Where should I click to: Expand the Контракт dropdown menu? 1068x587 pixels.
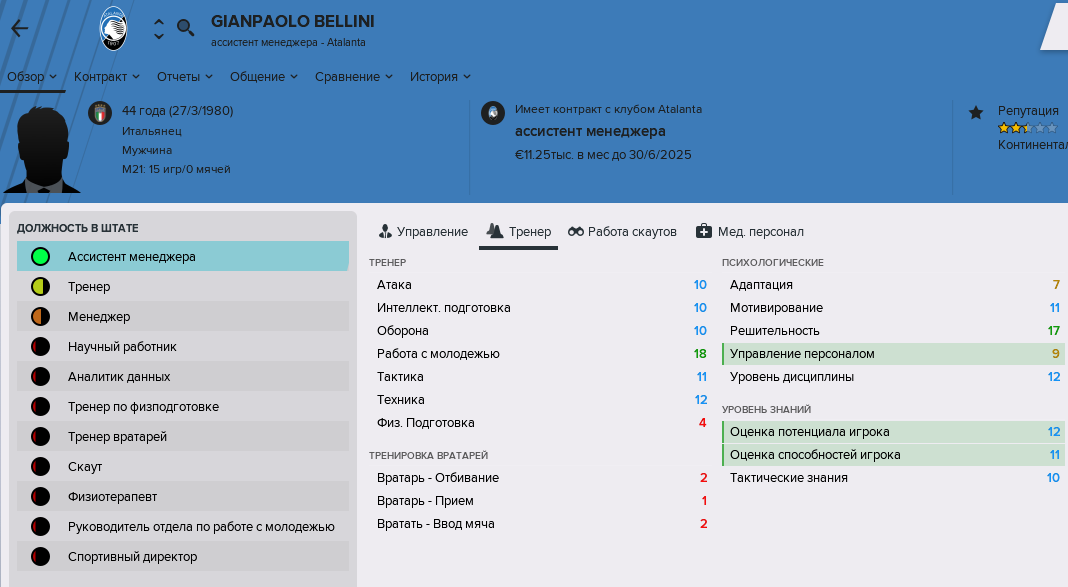click(x=107, y=77)
